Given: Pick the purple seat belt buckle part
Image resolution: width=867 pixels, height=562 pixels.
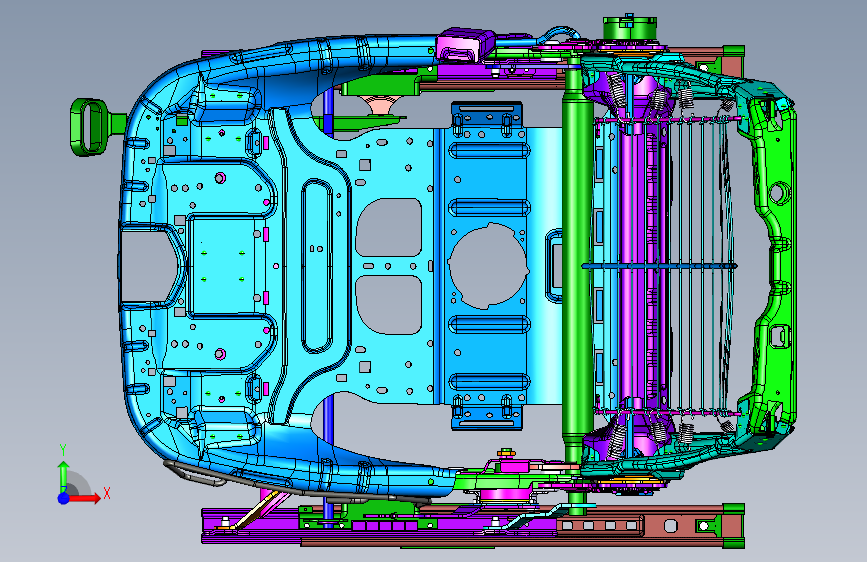Looking at the screenshot, I should [467, 44].
